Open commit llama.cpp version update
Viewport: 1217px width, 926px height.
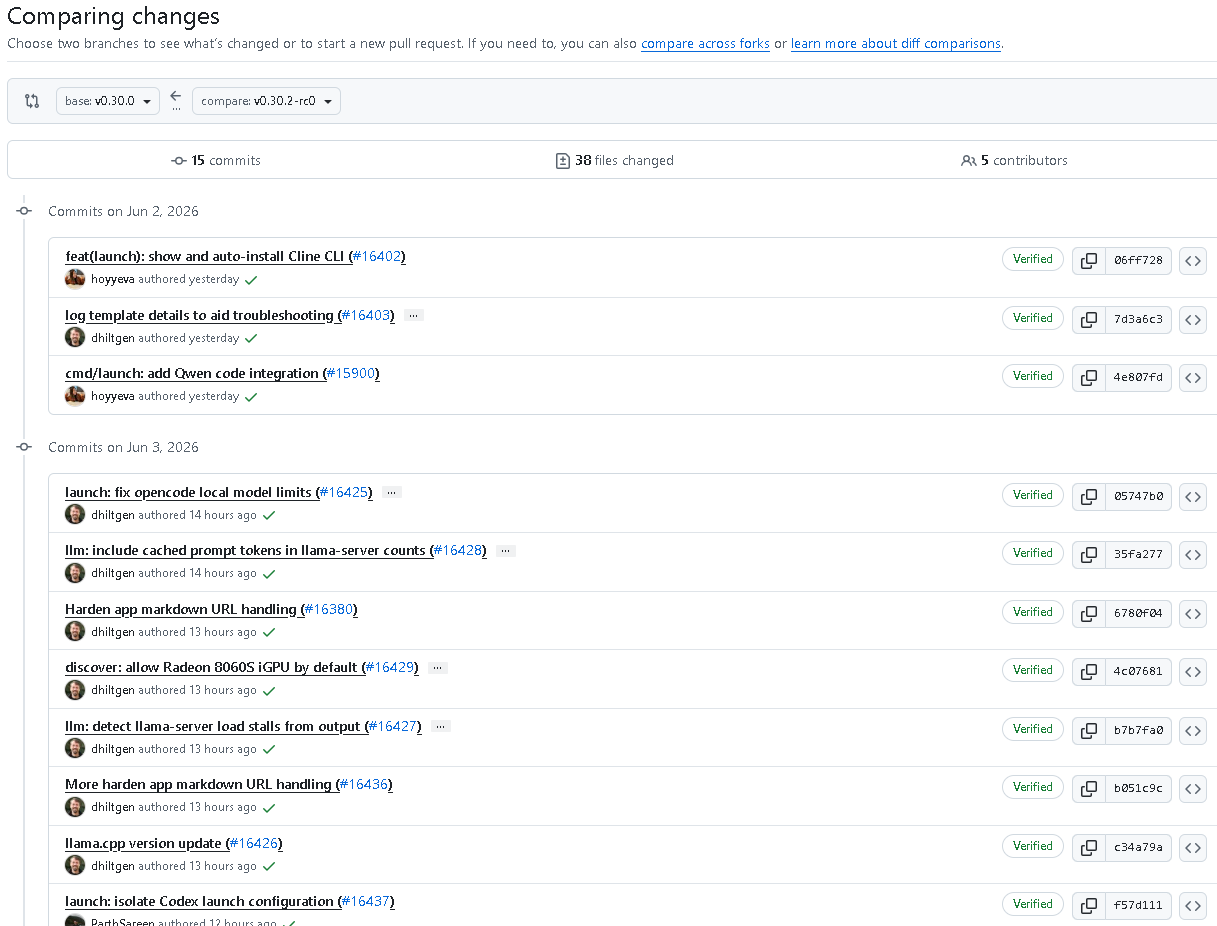(143, 843)
